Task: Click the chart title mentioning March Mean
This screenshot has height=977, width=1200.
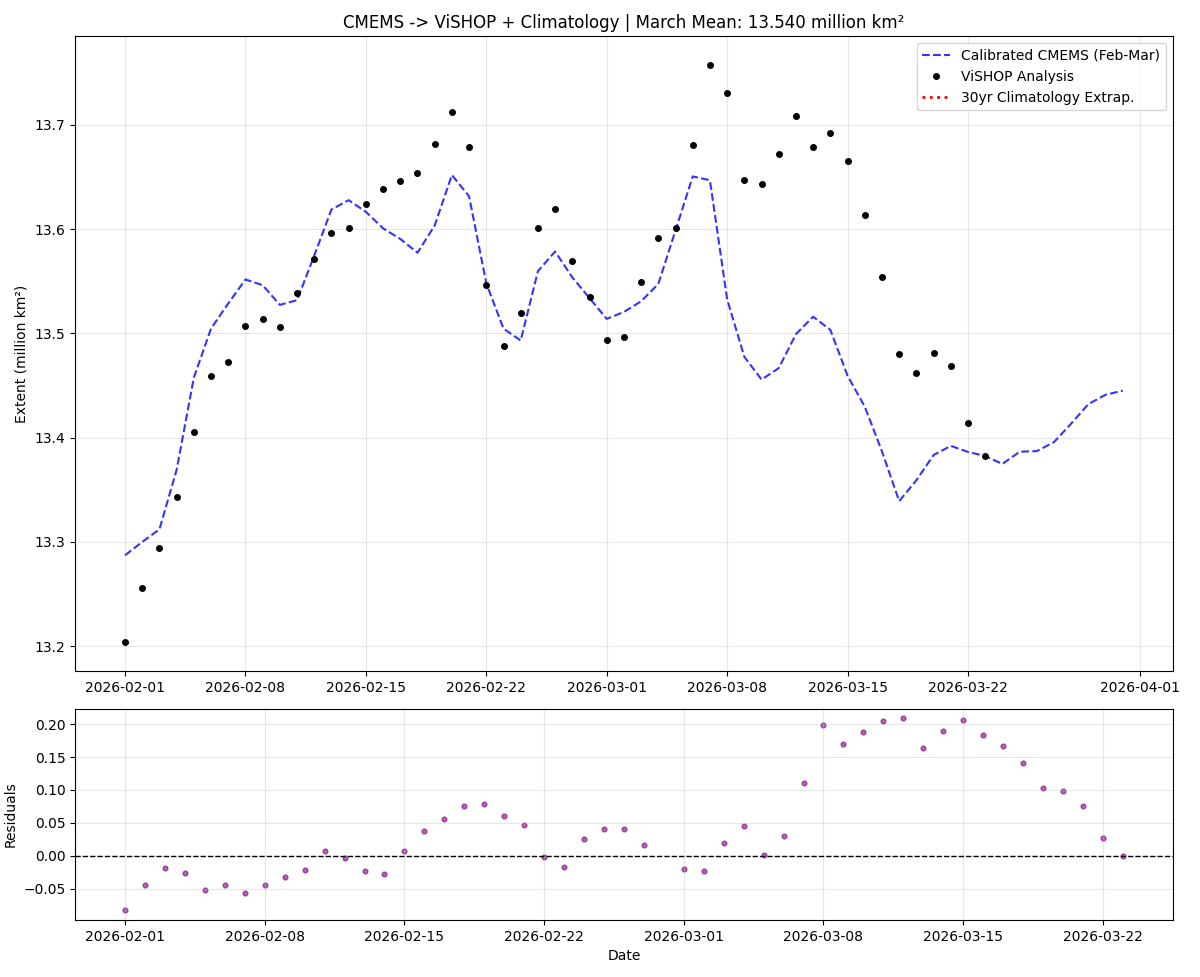Action: pos(623,22)
